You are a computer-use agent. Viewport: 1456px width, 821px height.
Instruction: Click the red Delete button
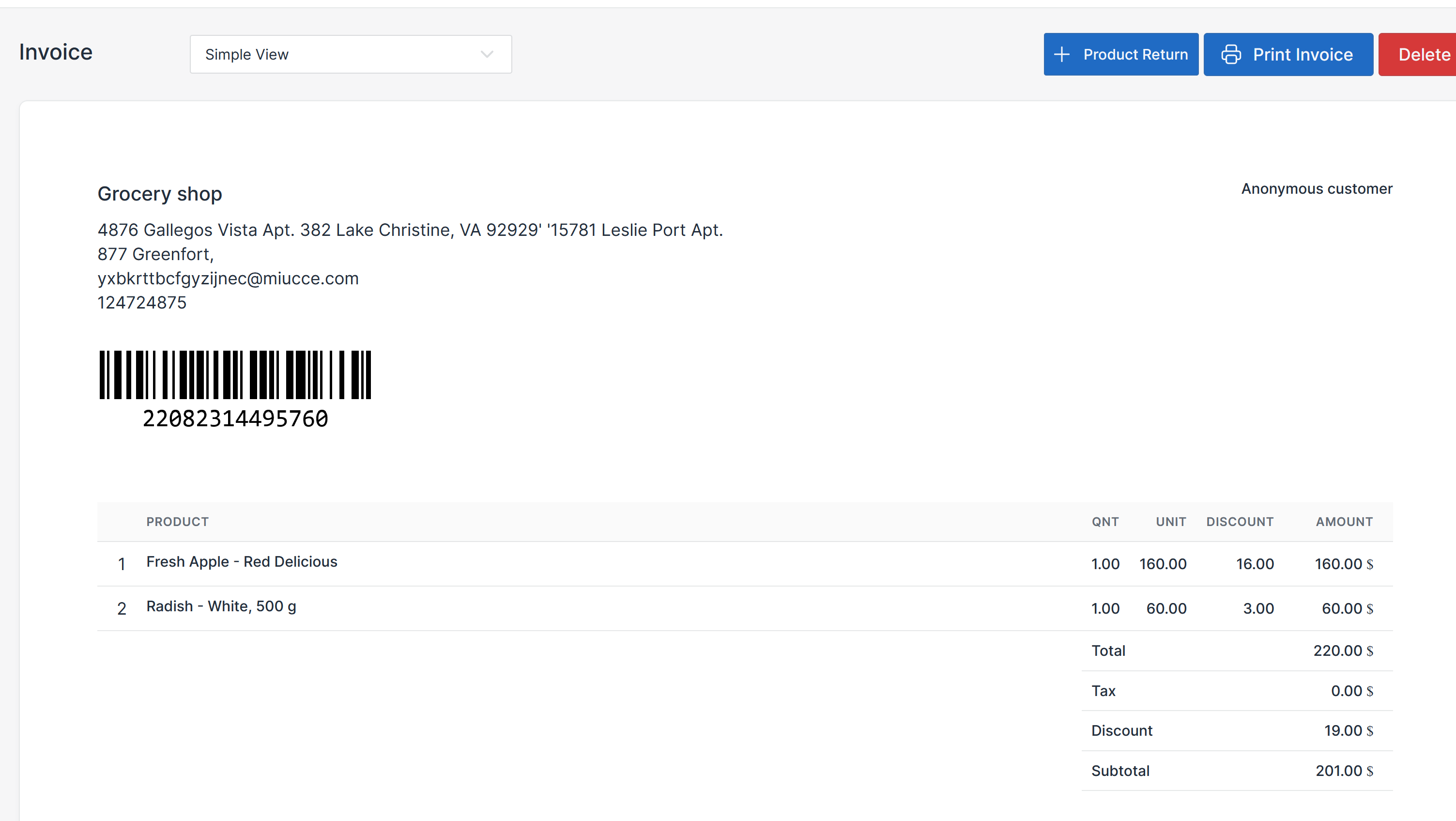[1422, 54]
